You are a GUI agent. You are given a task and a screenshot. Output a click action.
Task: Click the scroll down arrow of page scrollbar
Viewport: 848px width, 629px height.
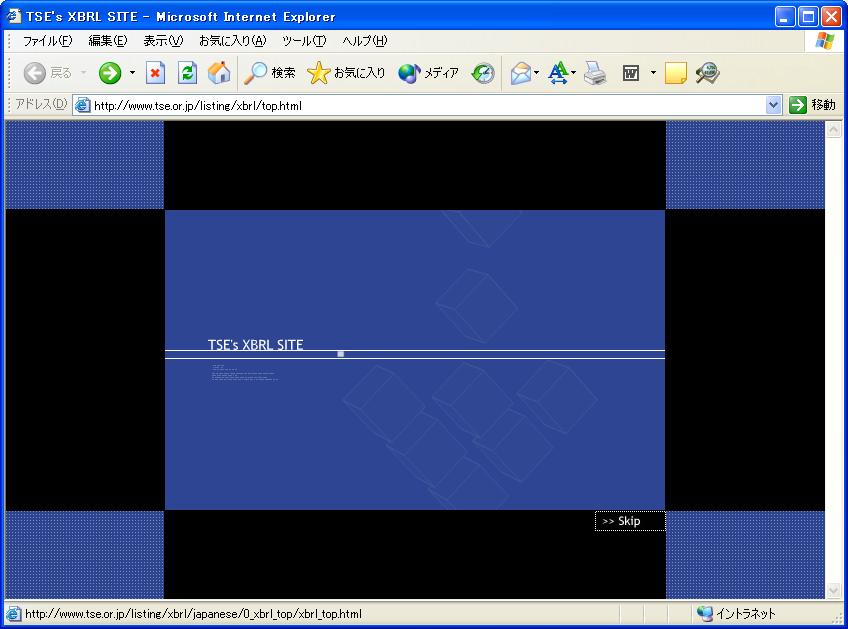(x=833, y=591)
